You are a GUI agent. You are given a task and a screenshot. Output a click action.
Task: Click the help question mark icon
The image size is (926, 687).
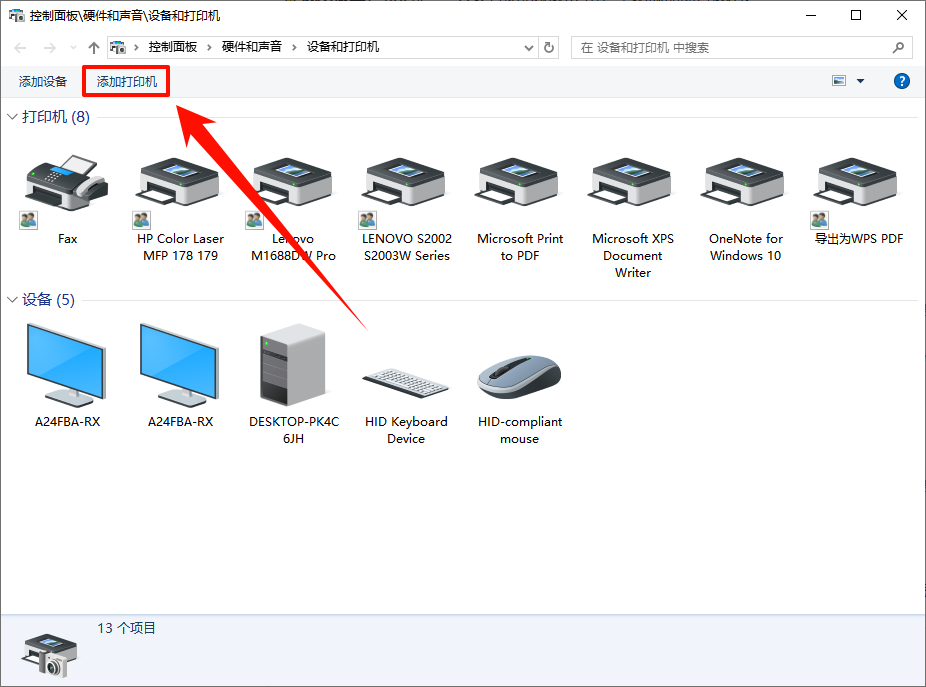click(x=902, y=81)
